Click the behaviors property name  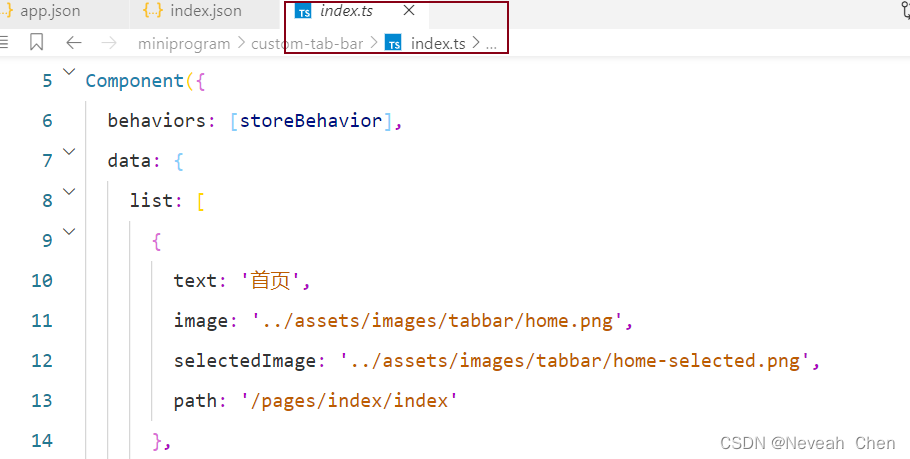(x=157, y=121)
